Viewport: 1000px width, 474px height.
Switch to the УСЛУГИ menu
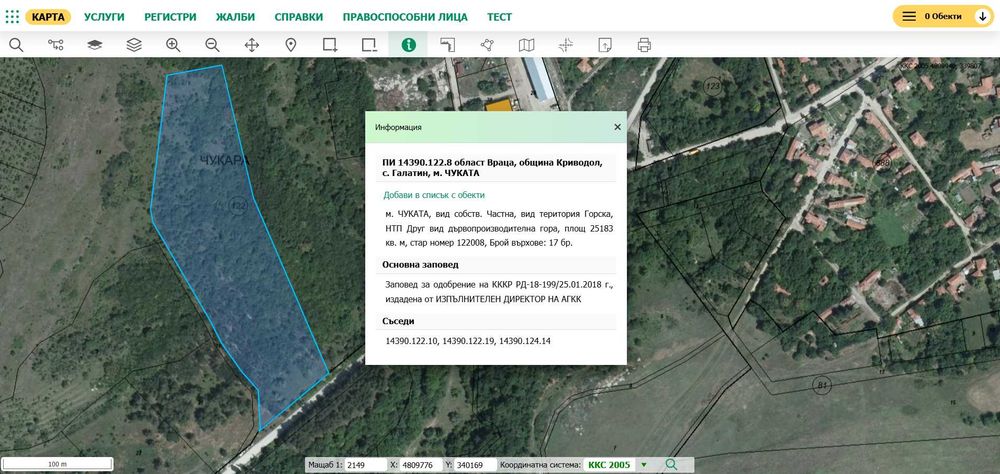pos(104,17)
